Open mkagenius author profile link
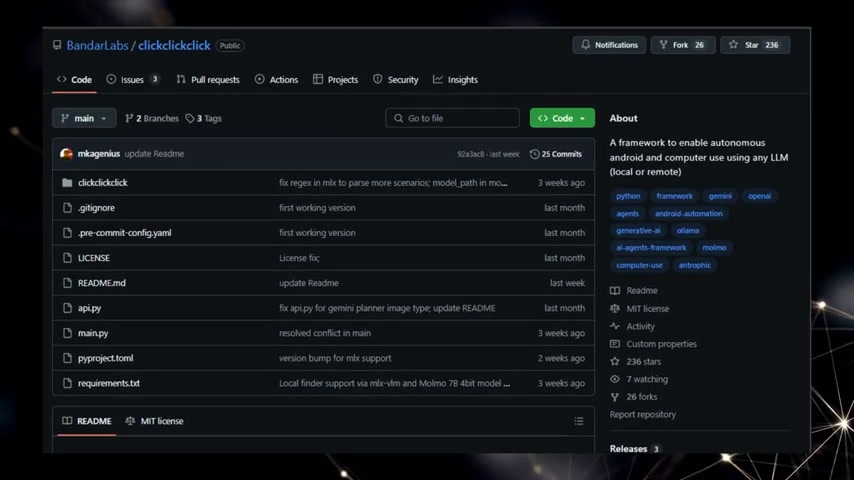 click(99, 154)
